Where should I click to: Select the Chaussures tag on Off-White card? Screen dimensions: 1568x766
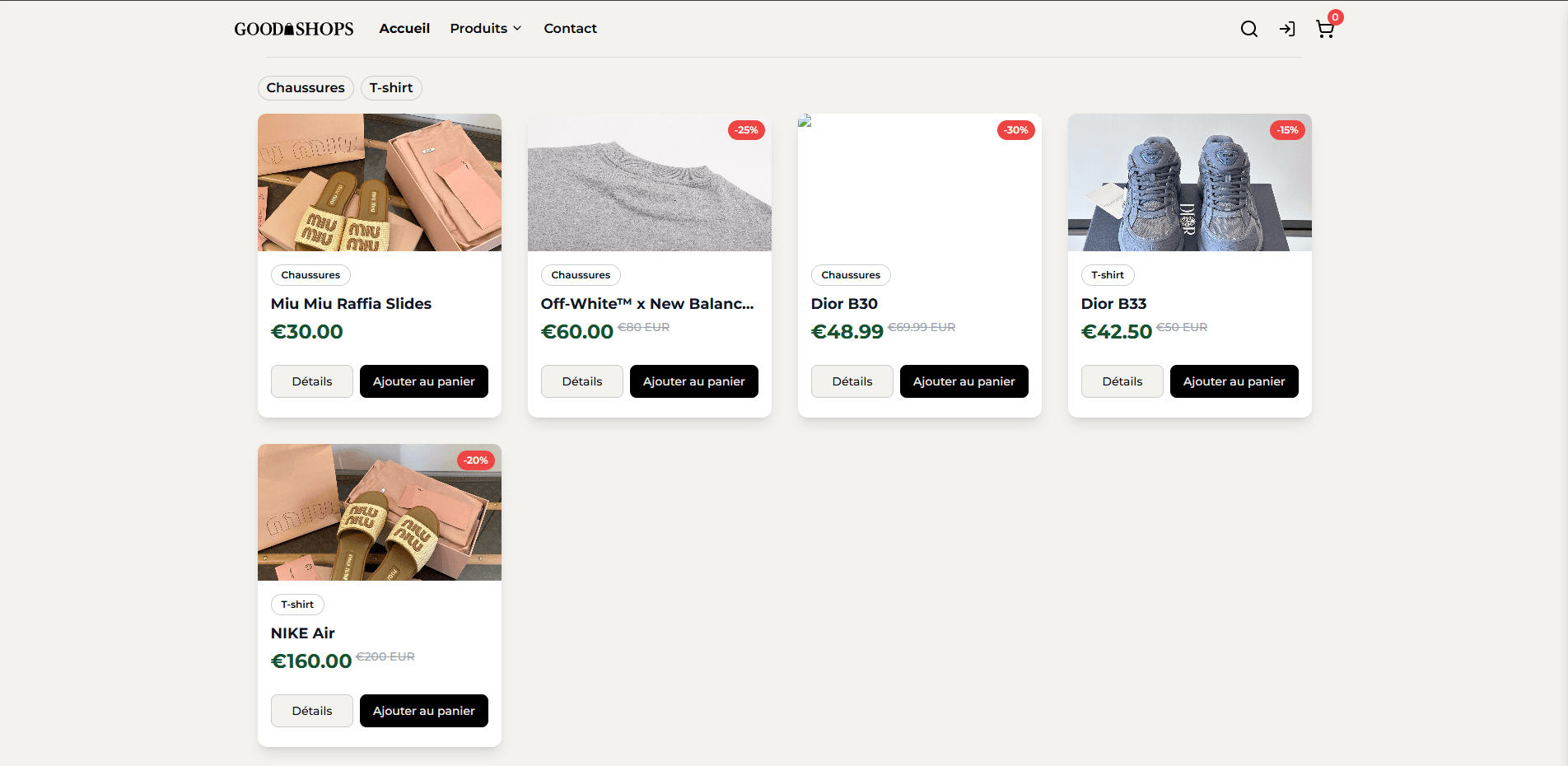[581, 274]
